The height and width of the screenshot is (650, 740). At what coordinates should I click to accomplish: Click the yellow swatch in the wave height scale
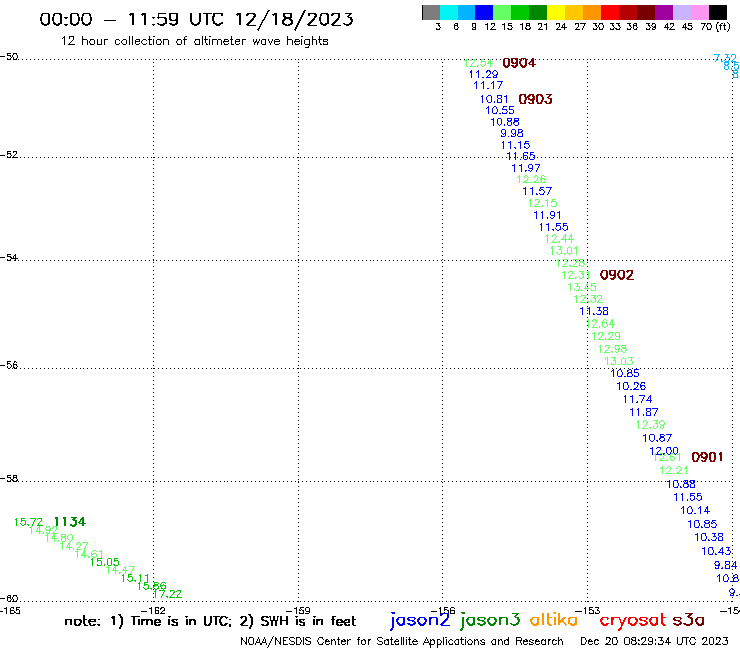(x=556, y=12)
